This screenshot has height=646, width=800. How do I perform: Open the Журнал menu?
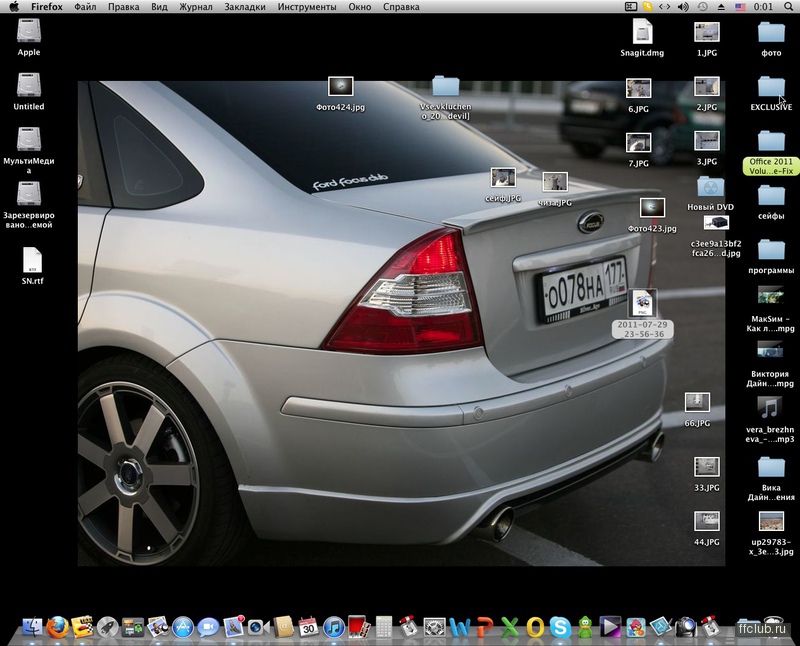[196, 7]
